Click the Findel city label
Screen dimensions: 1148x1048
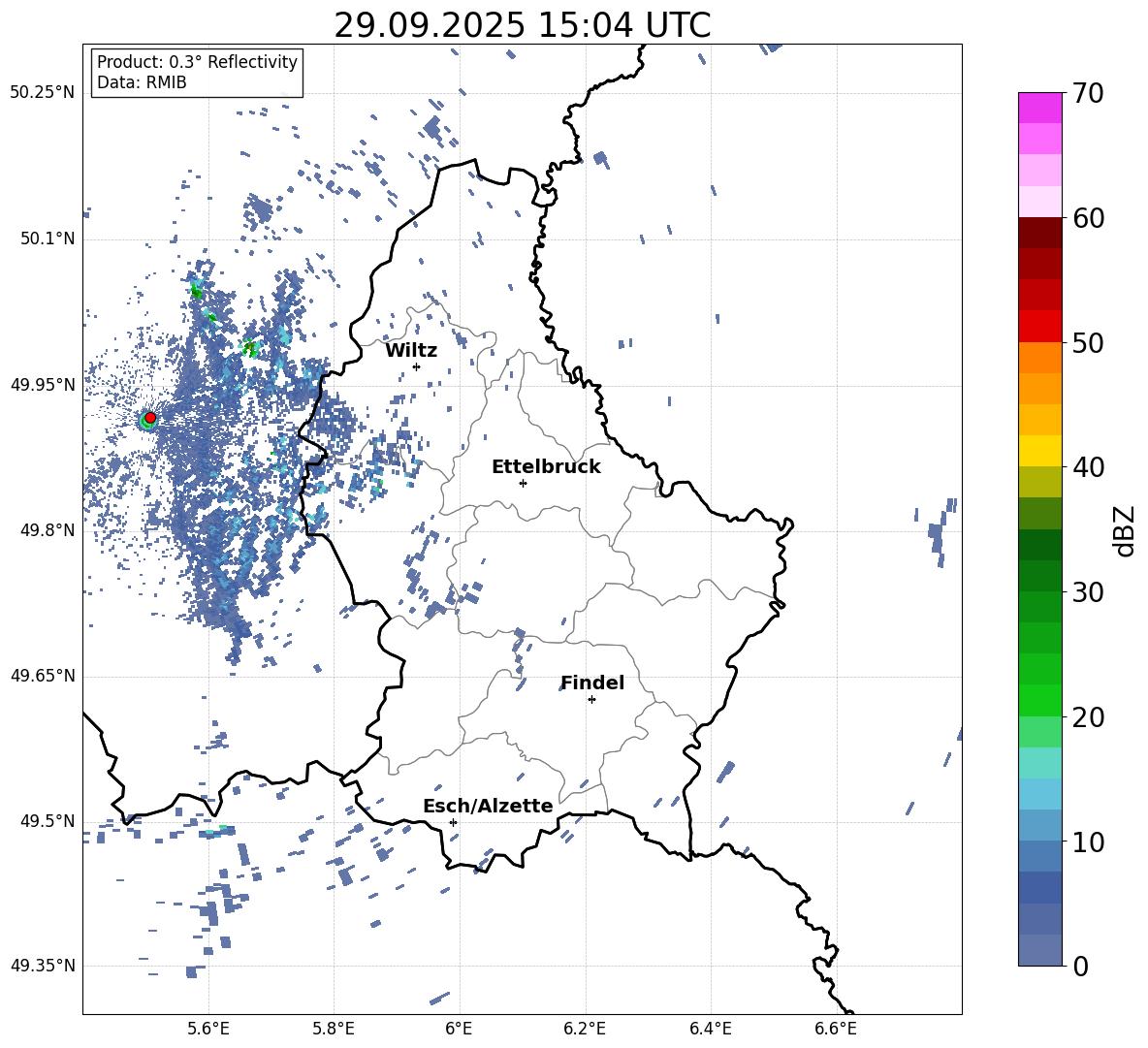592,683
